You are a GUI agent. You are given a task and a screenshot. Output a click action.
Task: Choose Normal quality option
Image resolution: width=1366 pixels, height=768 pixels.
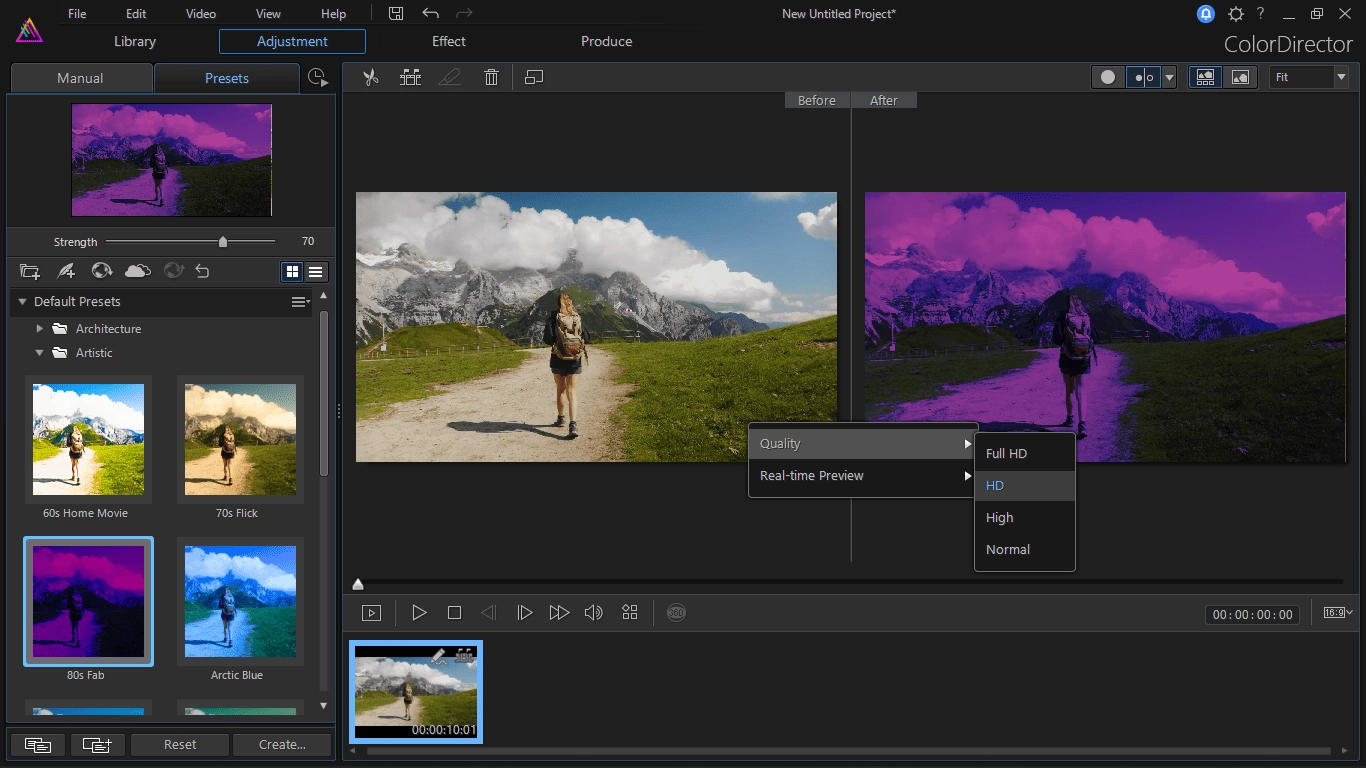1025,550
